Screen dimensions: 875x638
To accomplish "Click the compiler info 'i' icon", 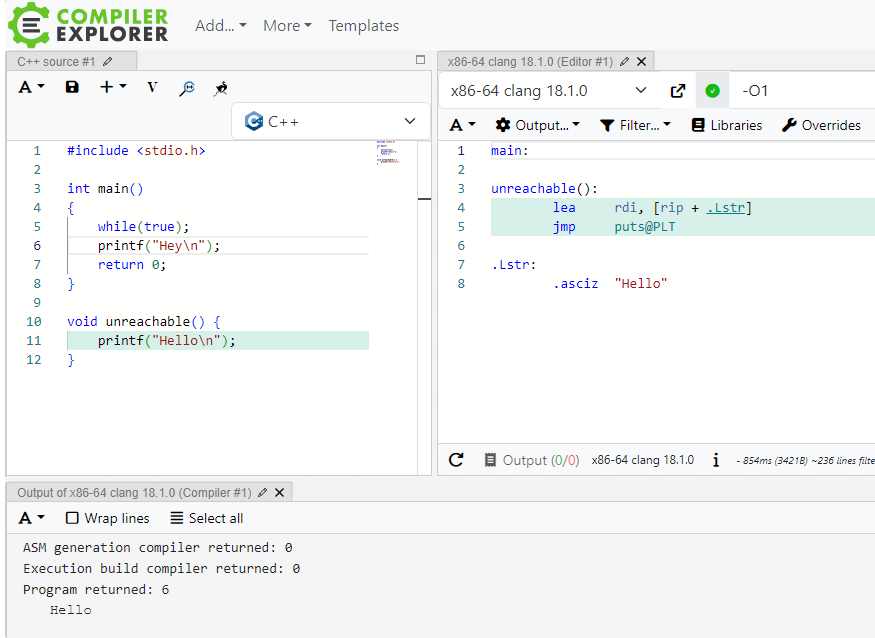I will coord(716,460).
